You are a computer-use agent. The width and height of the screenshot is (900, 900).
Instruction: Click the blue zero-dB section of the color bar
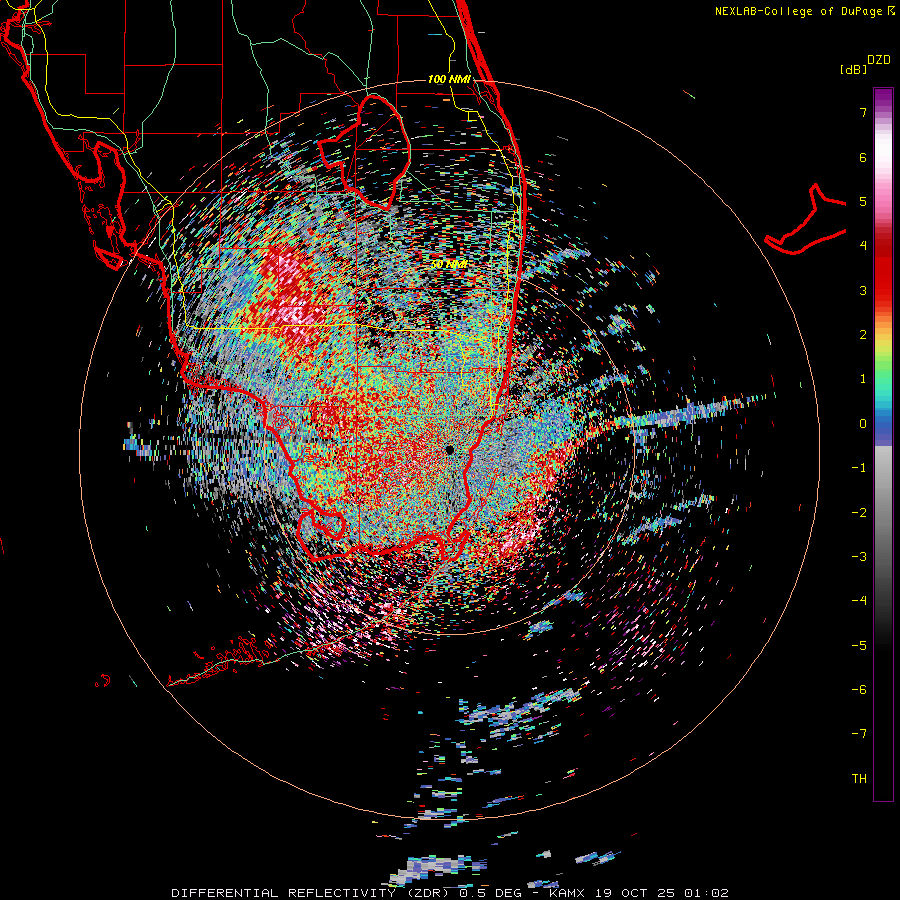pyautogui.click(x=883, y=428)
